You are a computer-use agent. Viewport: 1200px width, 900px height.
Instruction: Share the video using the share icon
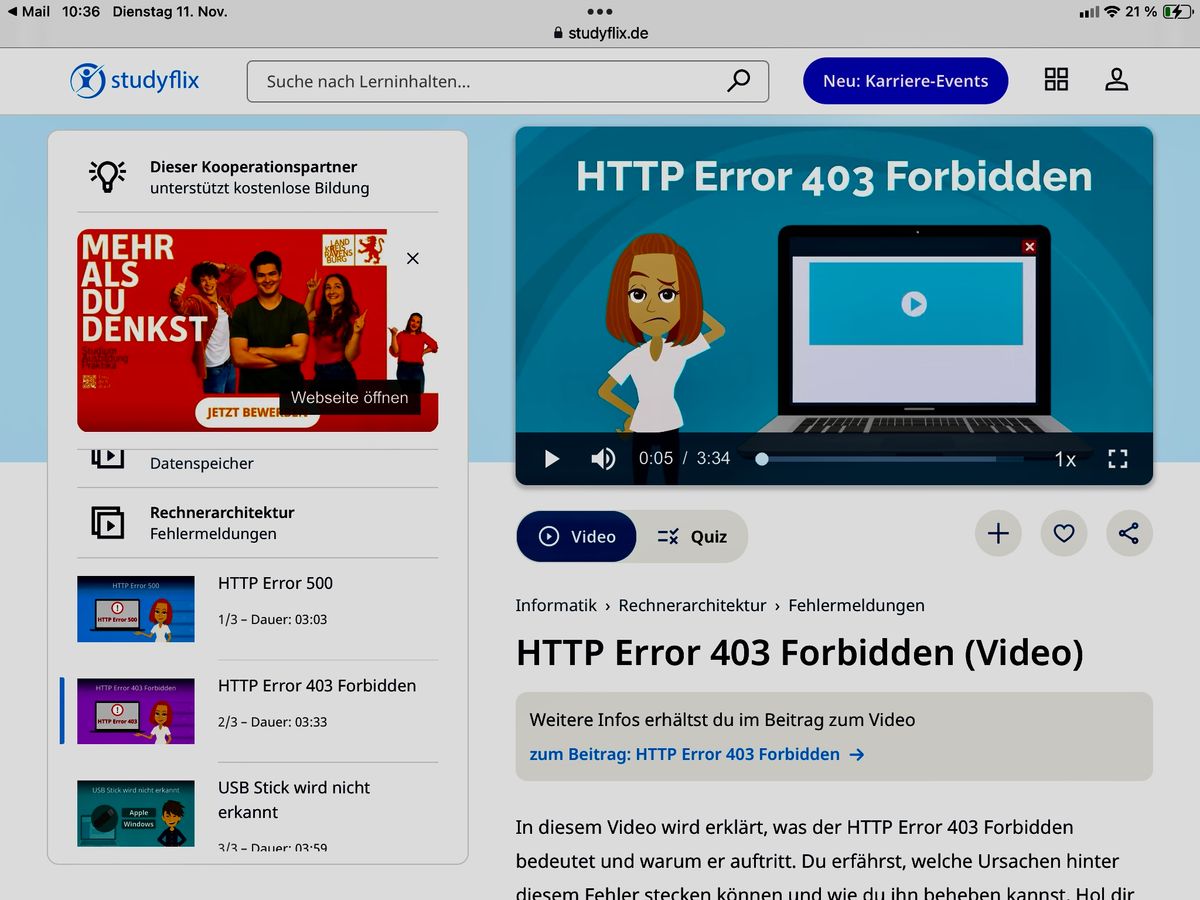click(1129, 534)
